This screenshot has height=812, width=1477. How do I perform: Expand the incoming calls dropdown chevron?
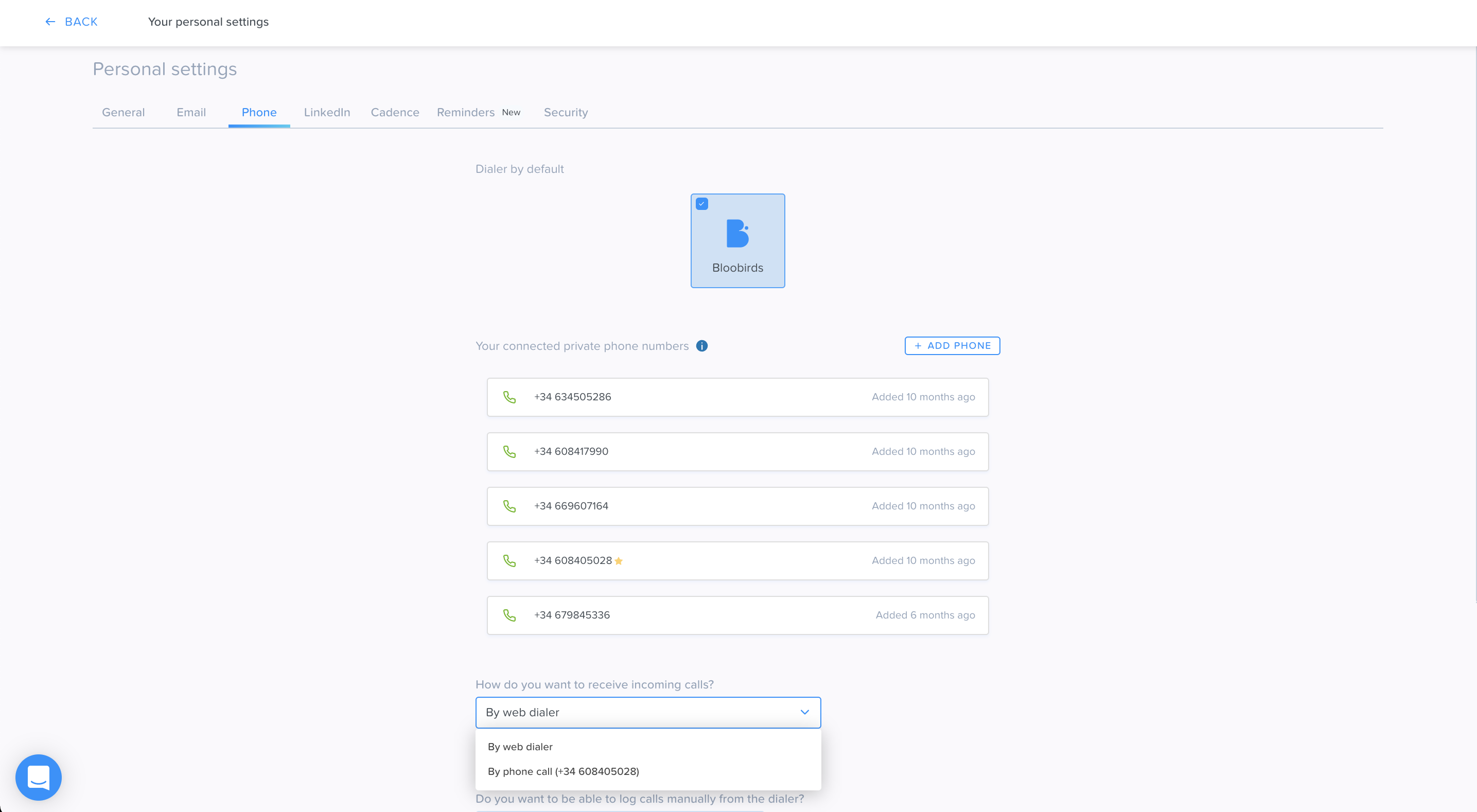pyautogui.click(x=804, y=712)
